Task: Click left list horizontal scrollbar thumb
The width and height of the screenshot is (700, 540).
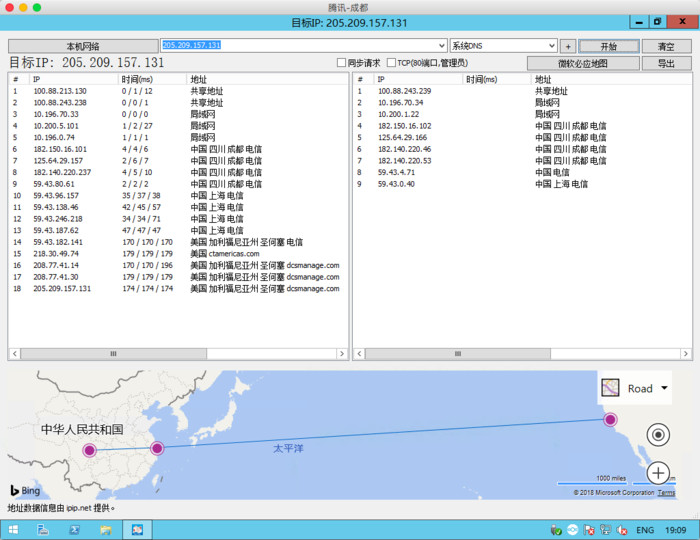Action: [113, 353]
